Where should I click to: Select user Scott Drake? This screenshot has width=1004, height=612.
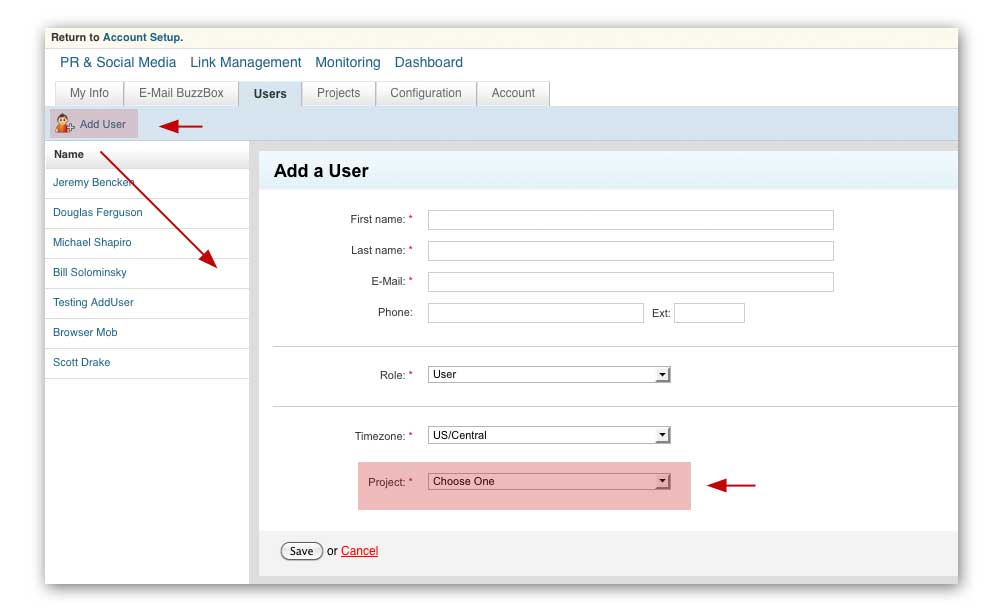pos(81,362)
